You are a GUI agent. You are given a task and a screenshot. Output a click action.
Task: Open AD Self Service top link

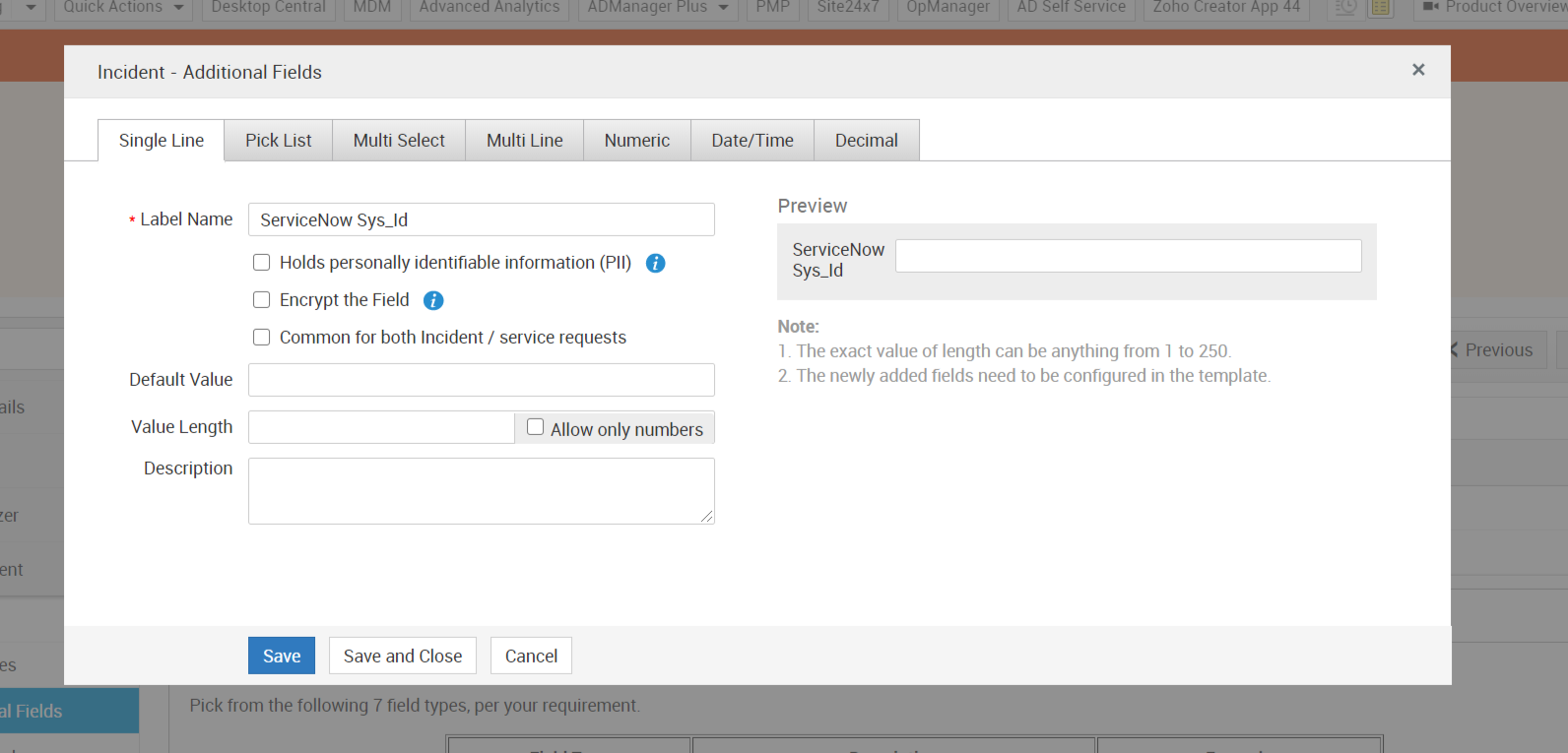1072,8
